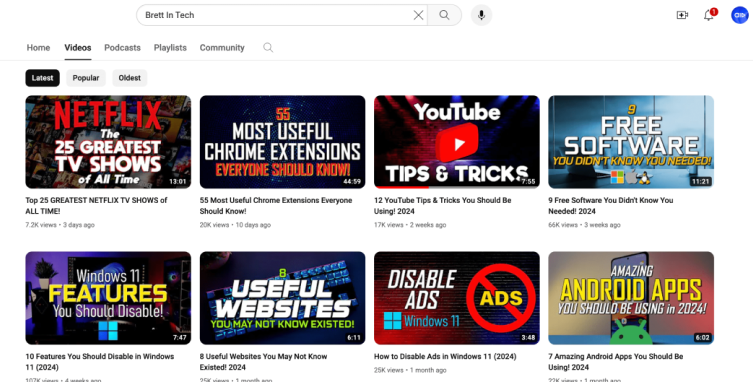Open the 55 Most Useful Chrome Extensions thumbnail
The image size is (753, 382).
(x=282, y=142)
